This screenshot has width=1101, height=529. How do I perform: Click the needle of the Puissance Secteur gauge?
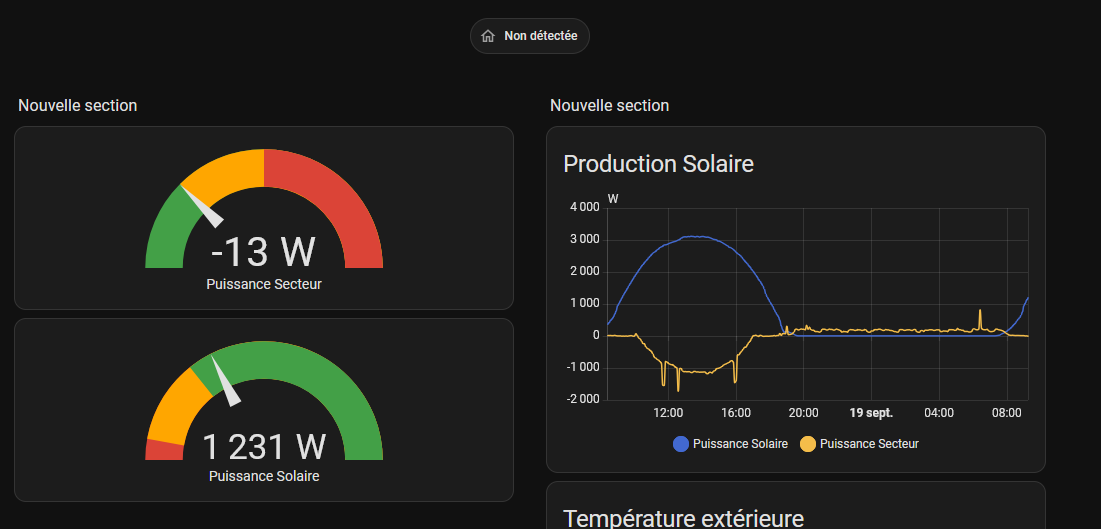coord(204,208)
